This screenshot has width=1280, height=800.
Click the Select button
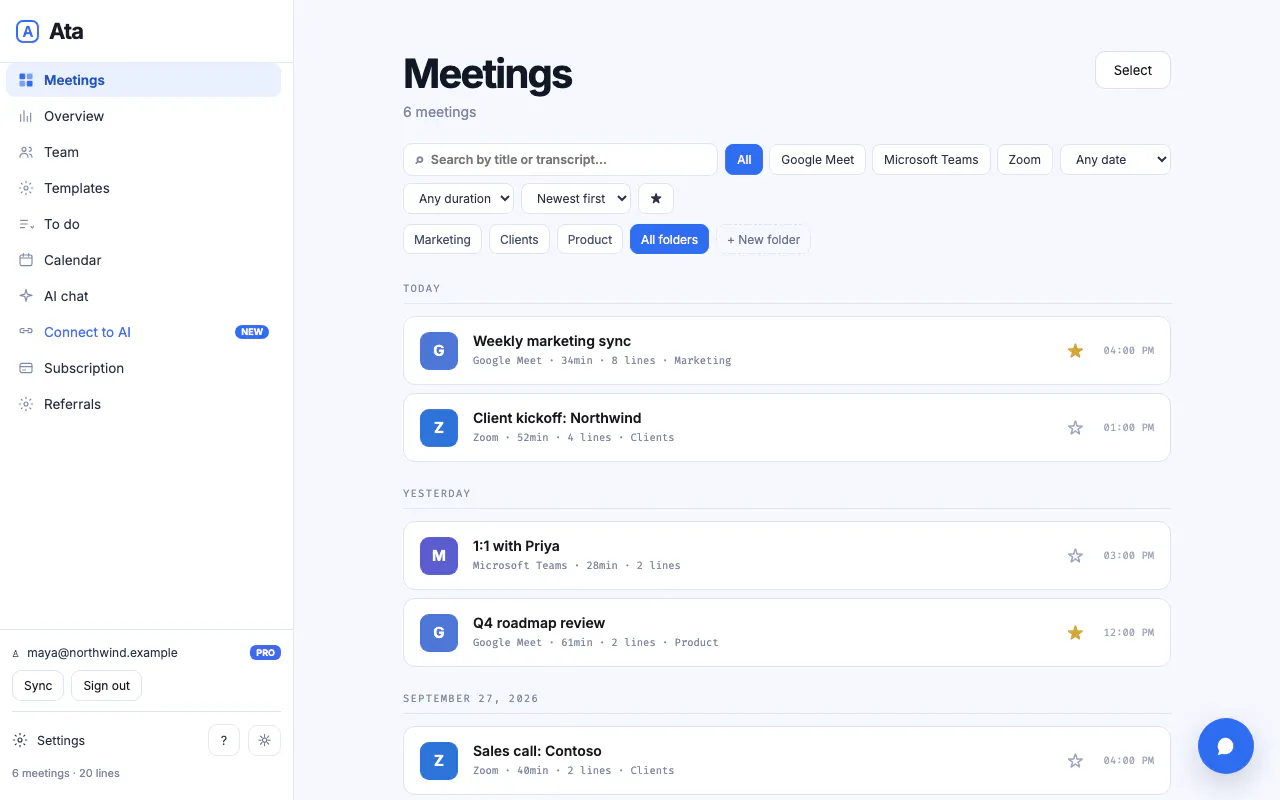tap(1133, 70)
